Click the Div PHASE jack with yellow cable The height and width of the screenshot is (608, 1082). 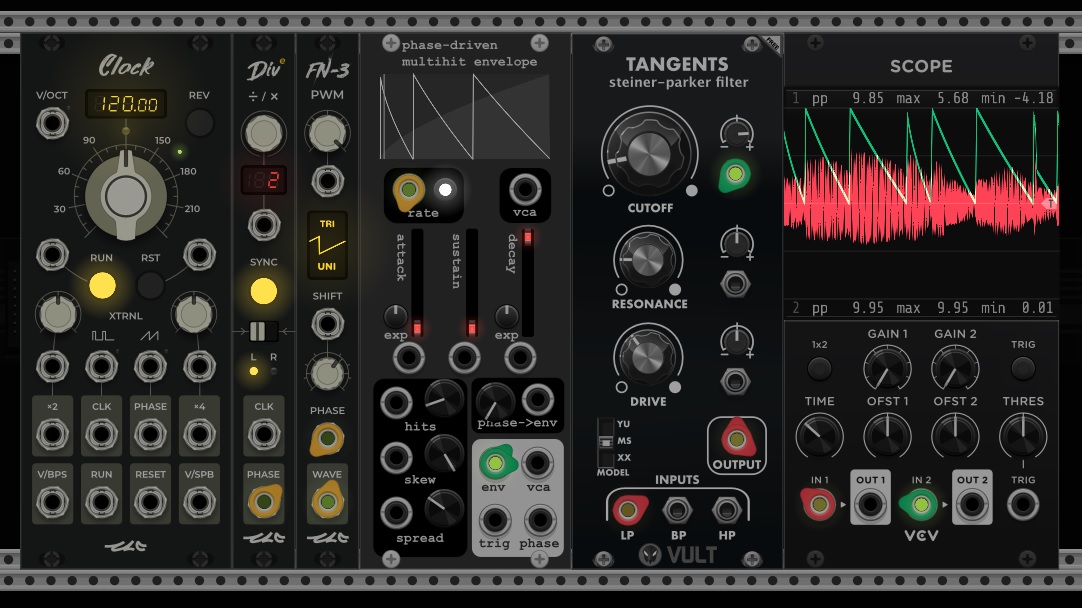point(264,502)
